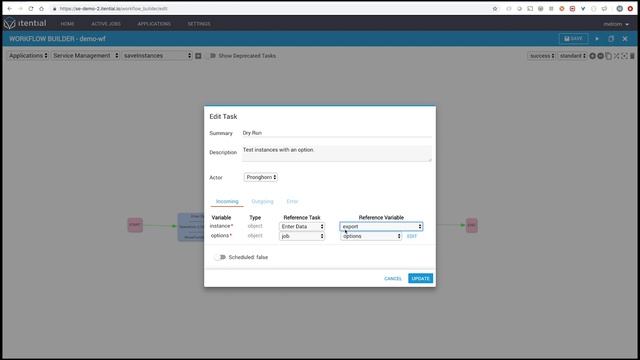Screen dimensions: 640x360
Task: Open the Enter Data reference task dropdown
Action: tap(302, 226)
